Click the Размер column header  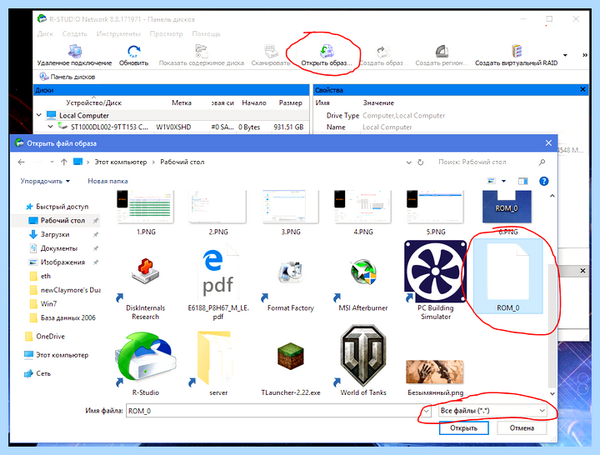[x=290, y=103]
